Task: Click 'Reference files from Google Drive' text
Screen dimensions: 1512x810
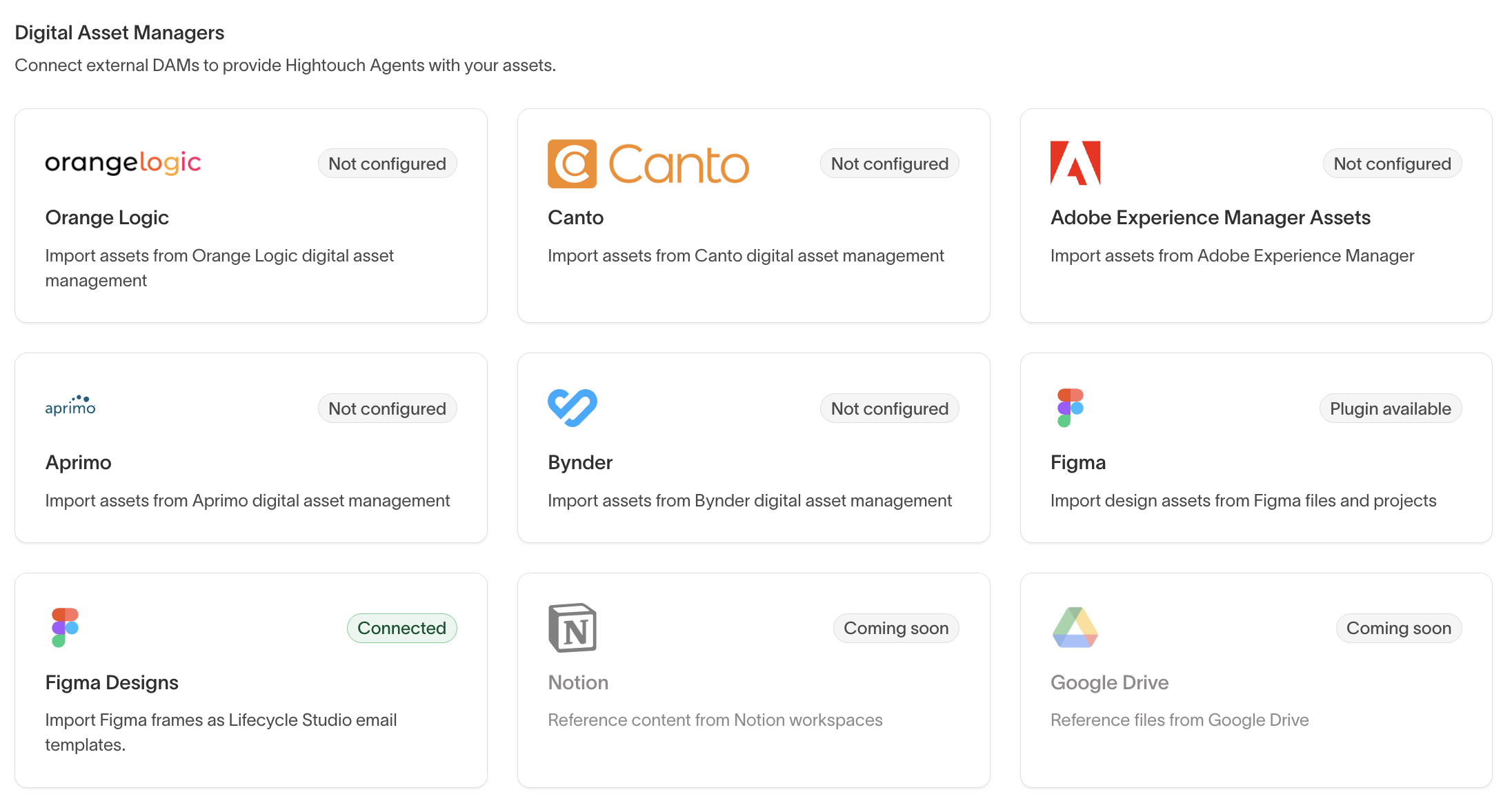Action: point(1179,720)
